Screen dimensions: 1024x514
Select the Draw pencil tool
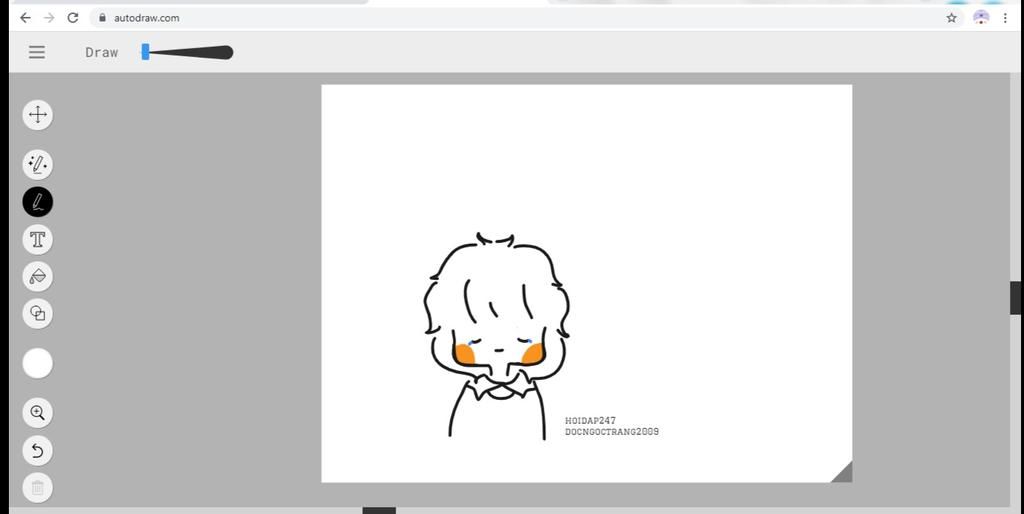(38, 202)
